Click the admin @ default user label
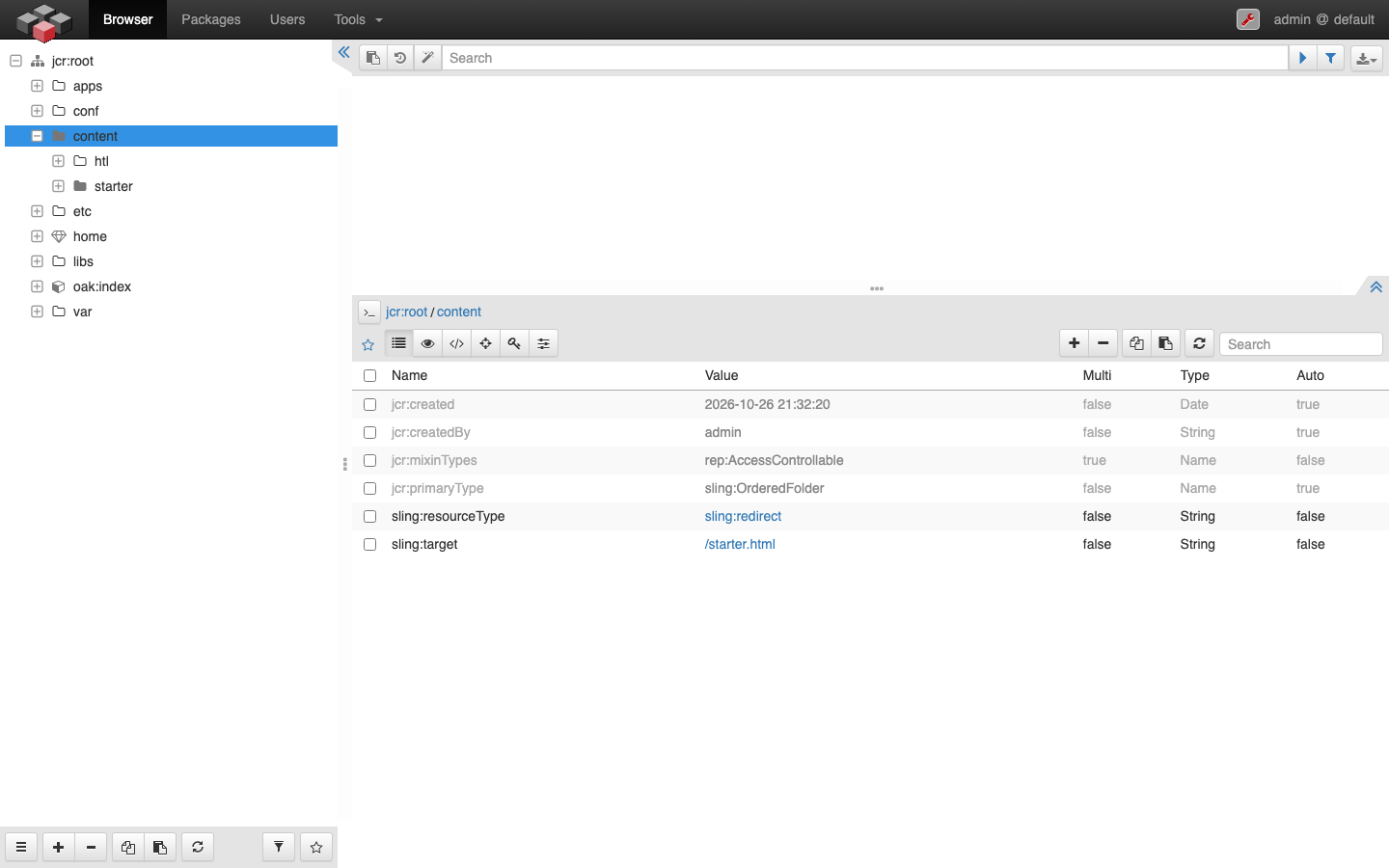 tap(1323, 19)
